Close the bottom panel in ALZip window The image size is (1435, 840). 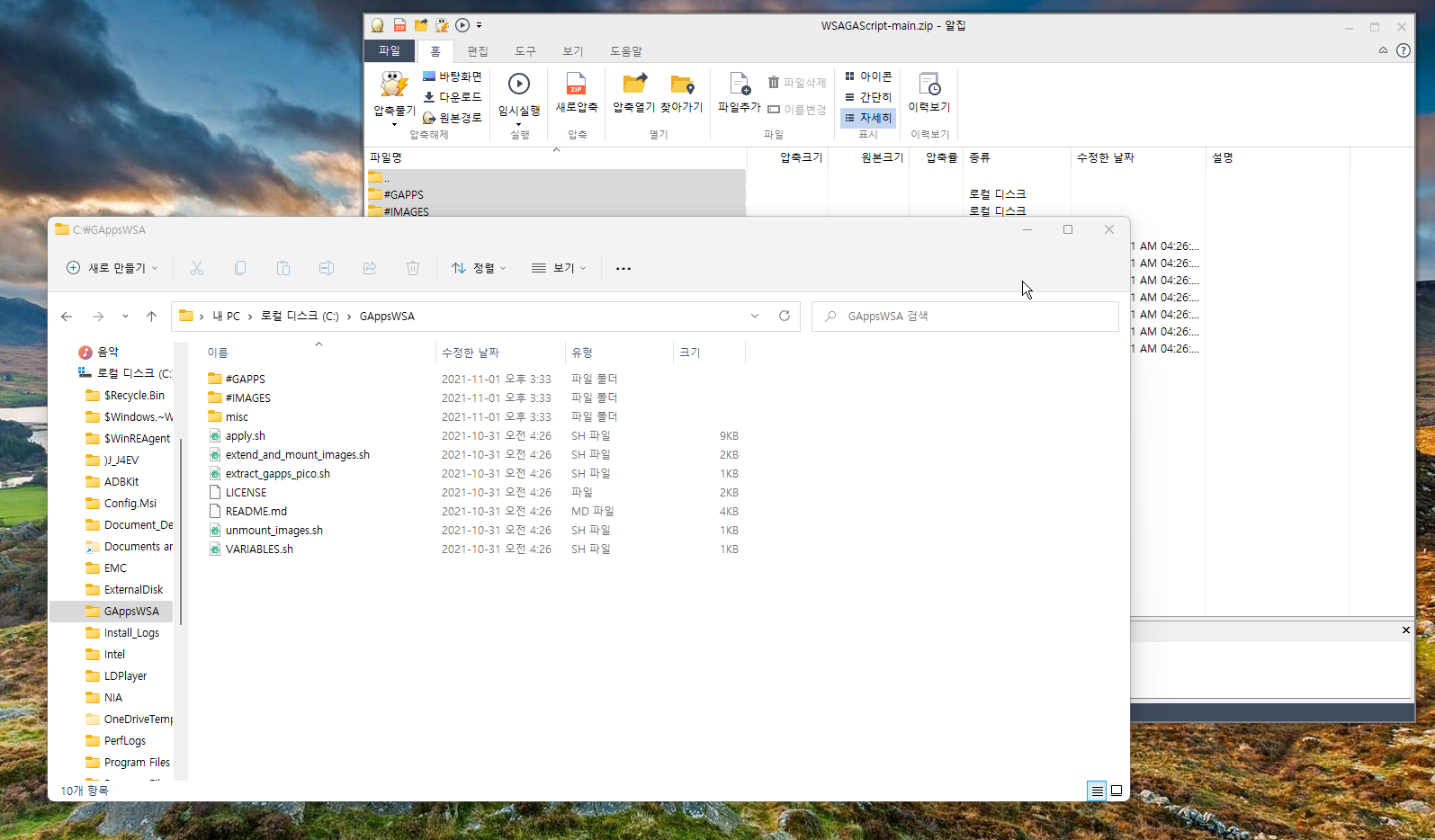[1405, 630]
